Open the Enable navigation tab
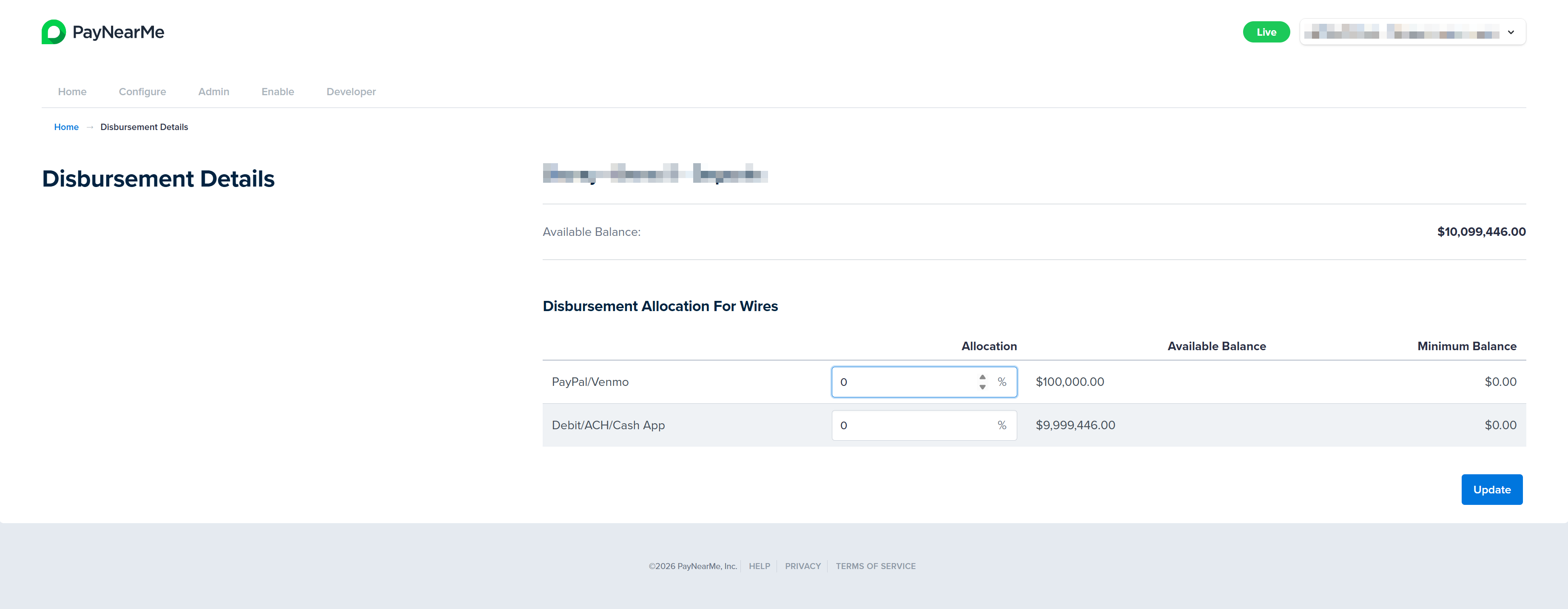The width and height of the screenshot is (1568, 609). [x=278, y=92]
